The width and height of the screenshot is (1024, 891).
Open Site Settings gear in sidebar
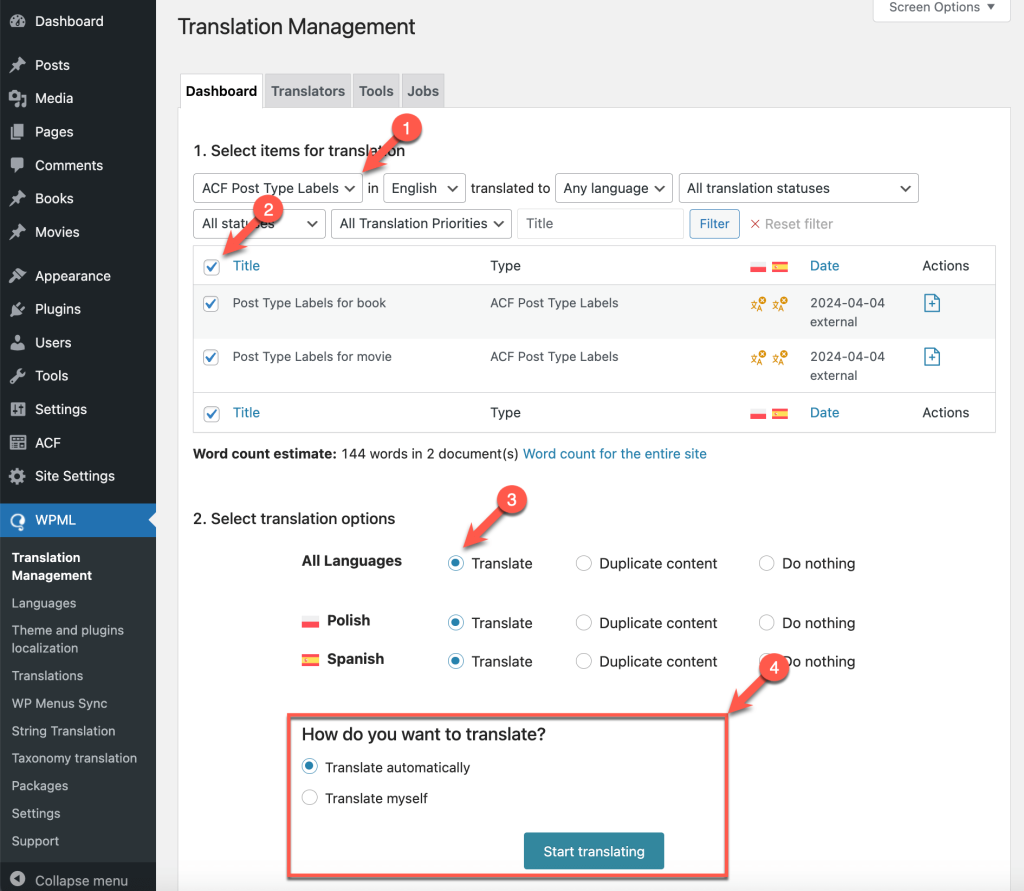[x=18, y=476]
